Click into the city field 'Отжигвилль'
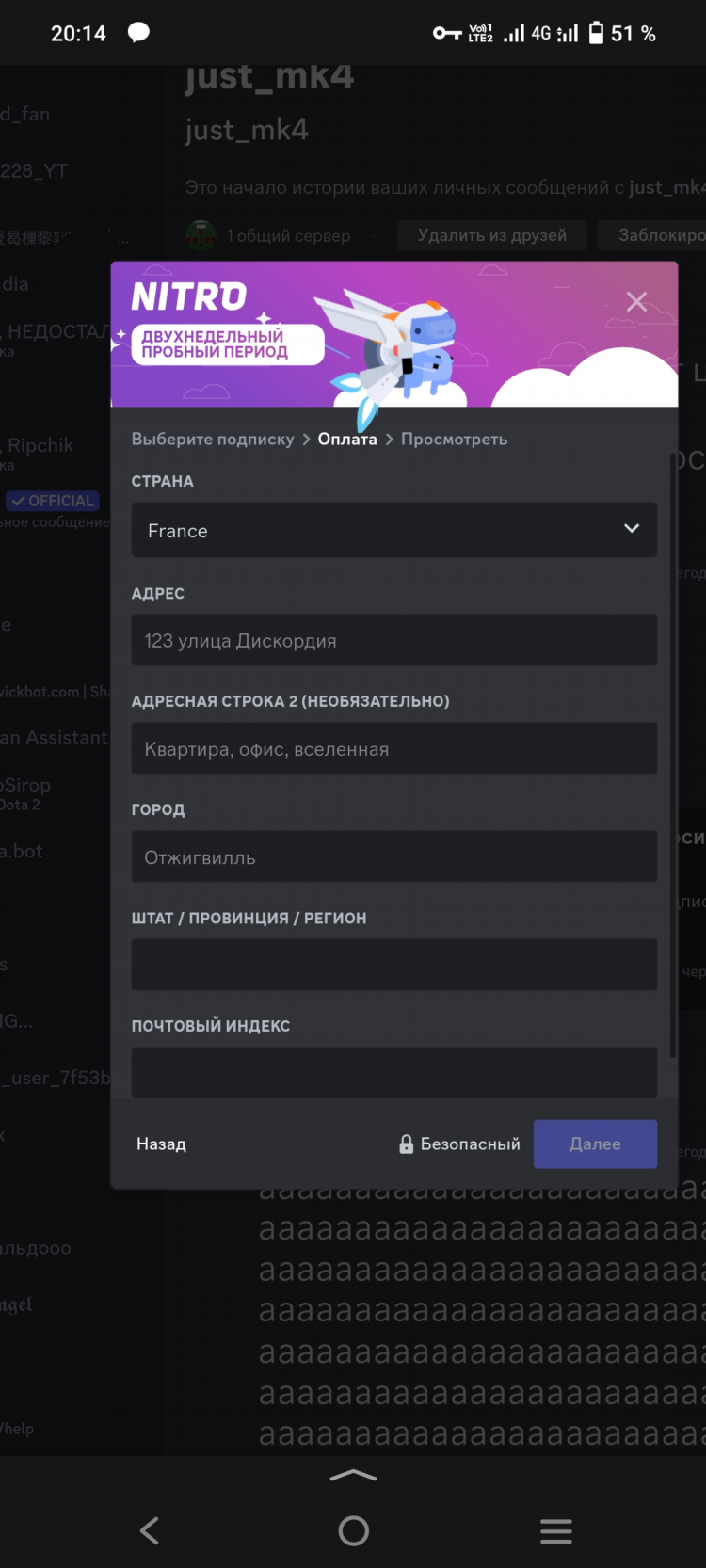Screen dimensions: 706x1568 (x=394, y=856)
